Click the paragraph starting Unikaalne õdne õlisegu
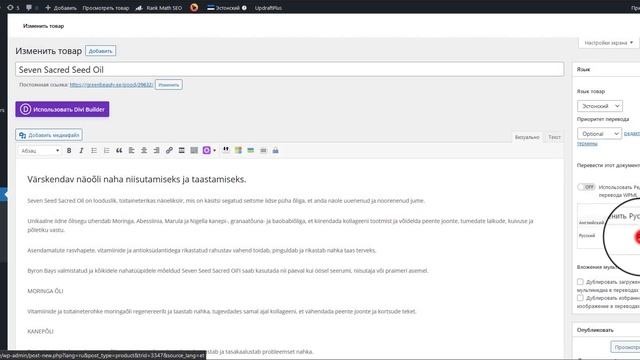Image resolution: width=640 pixels, height=360 pixels. point(280,225)
